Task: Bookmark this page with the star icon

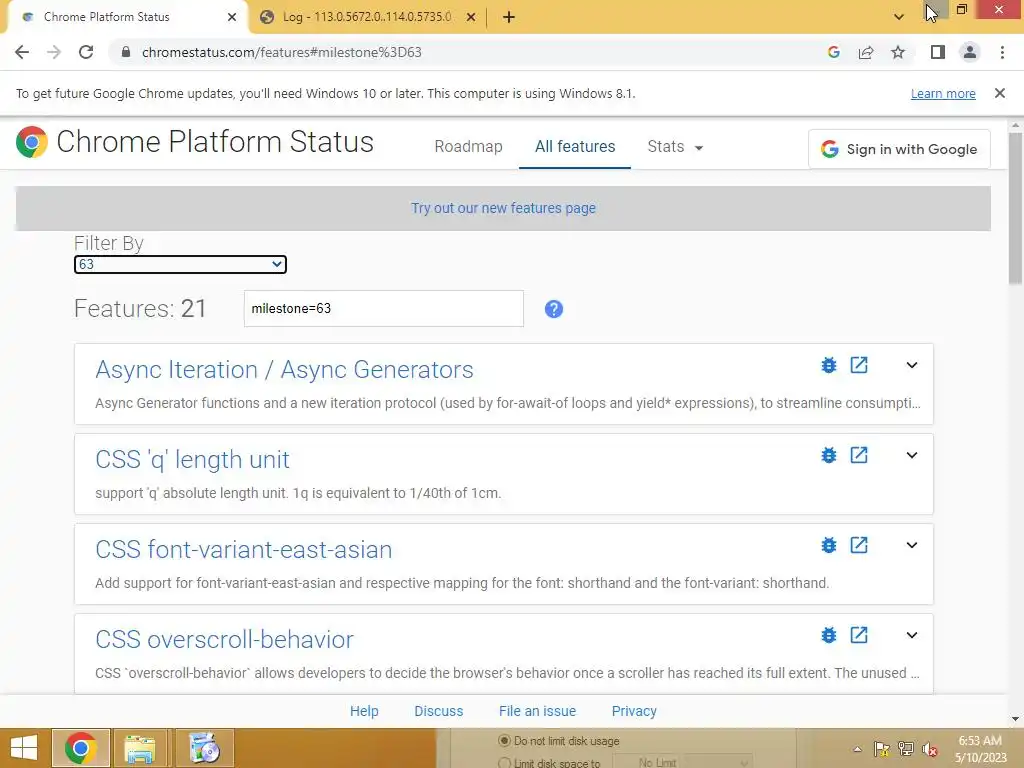Action: pyautogui.click(x=898, y=52)
